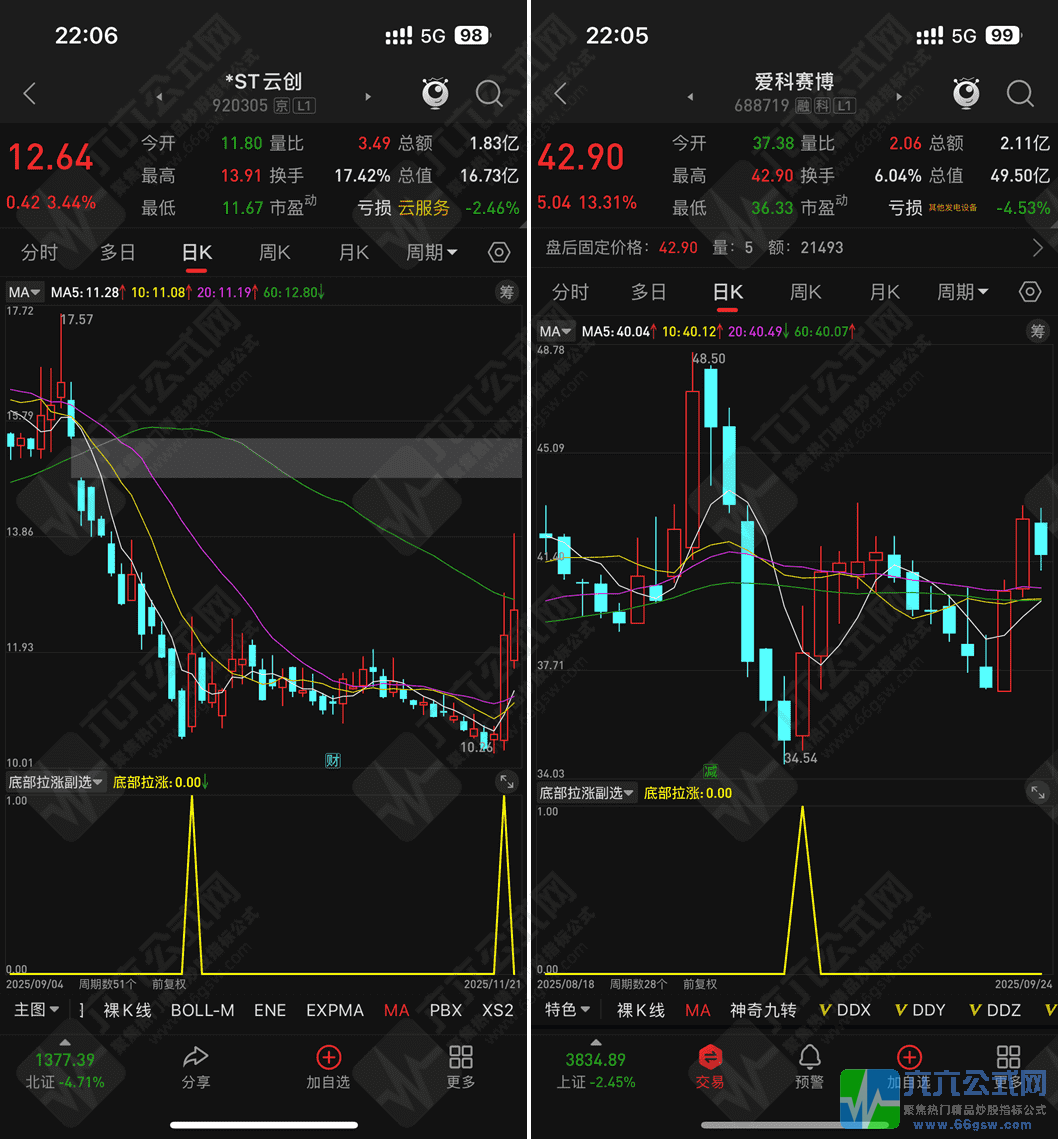Expand the sub-chart fullscreen icon on the *ST云创 chart
1058x1139 pixels.
pyautogui.click(x=506, y=782)
